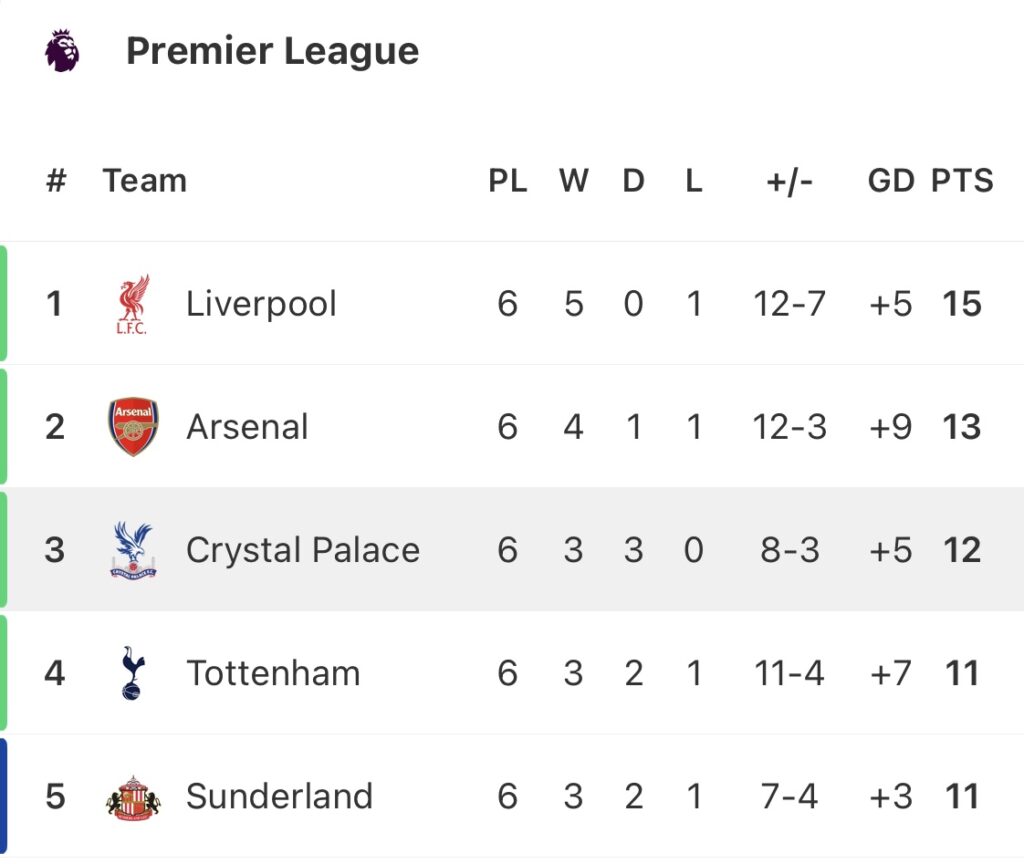Sort table by PTS column header
This screenshot has height=864, width=1024.
coord(962,181)
